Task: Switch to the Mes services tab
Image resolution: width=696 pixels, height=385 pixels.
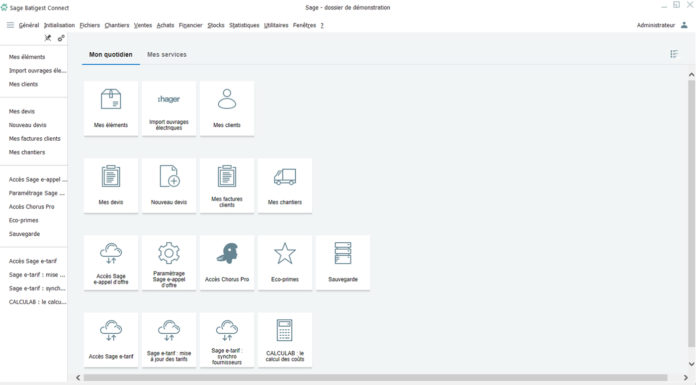Action: tap(167, 55)
